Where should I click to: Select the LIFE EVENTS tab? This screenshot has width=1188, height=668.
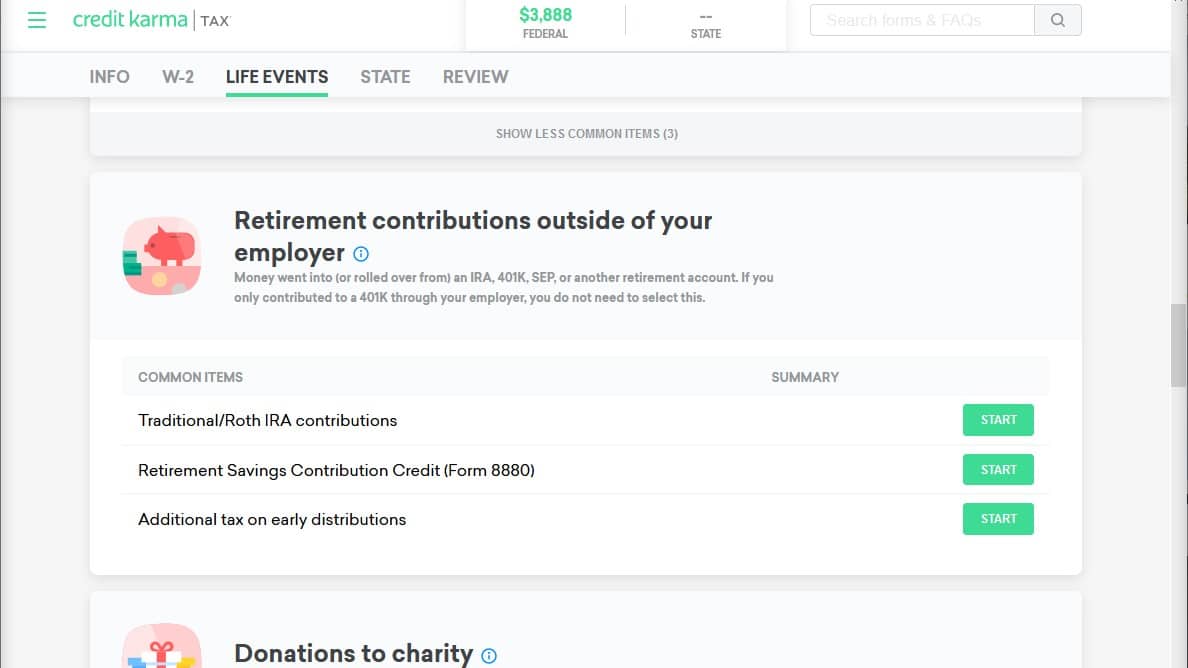point(277,76)
